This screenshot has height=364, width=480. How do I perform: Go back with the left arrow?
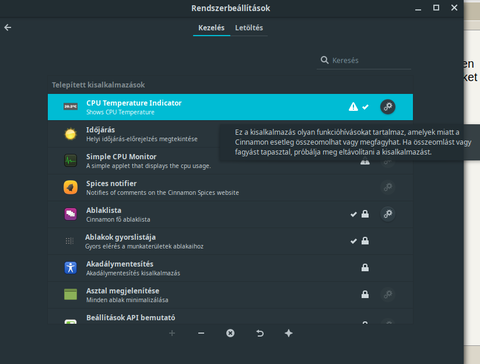8,27
